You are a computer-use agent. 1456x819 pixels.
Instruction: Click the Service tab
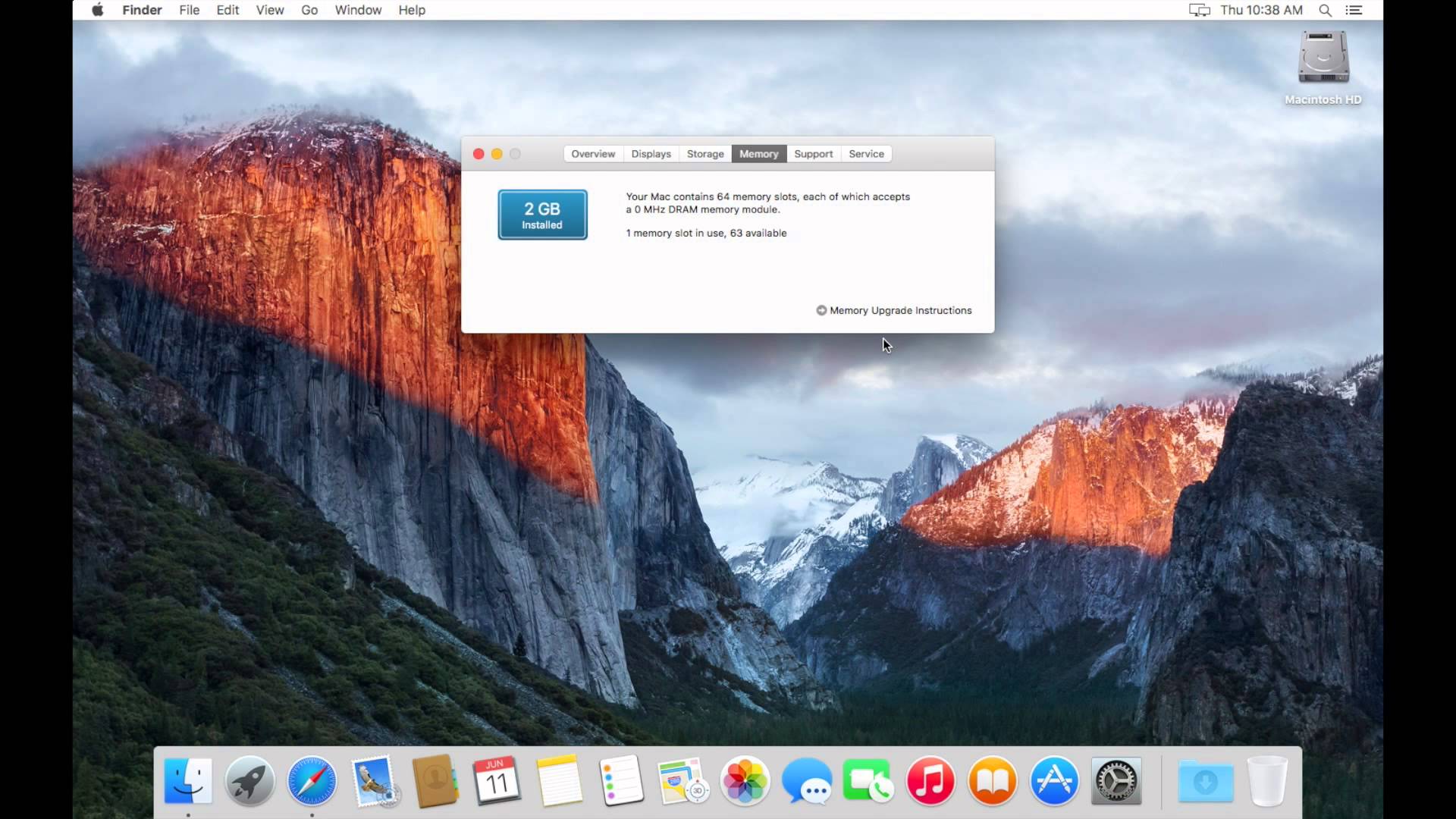click(865, 153)
